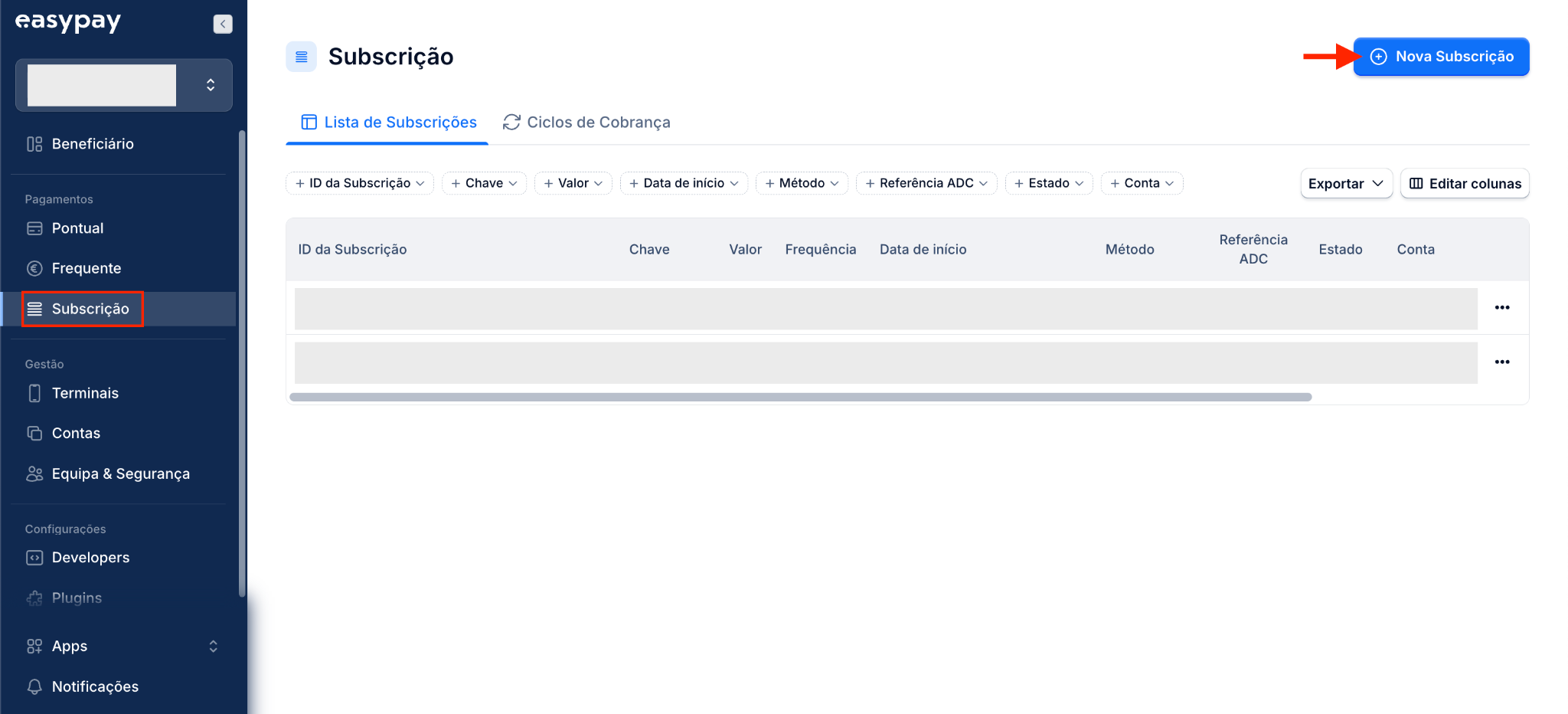Open the Exportar dropdown
1568x714 pixels.
coord(1346,183)
